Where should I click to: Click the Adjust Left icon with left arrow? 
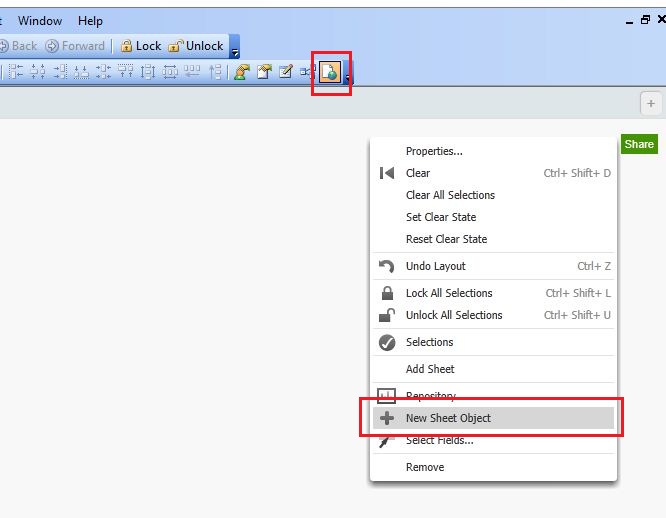(192, 71)
